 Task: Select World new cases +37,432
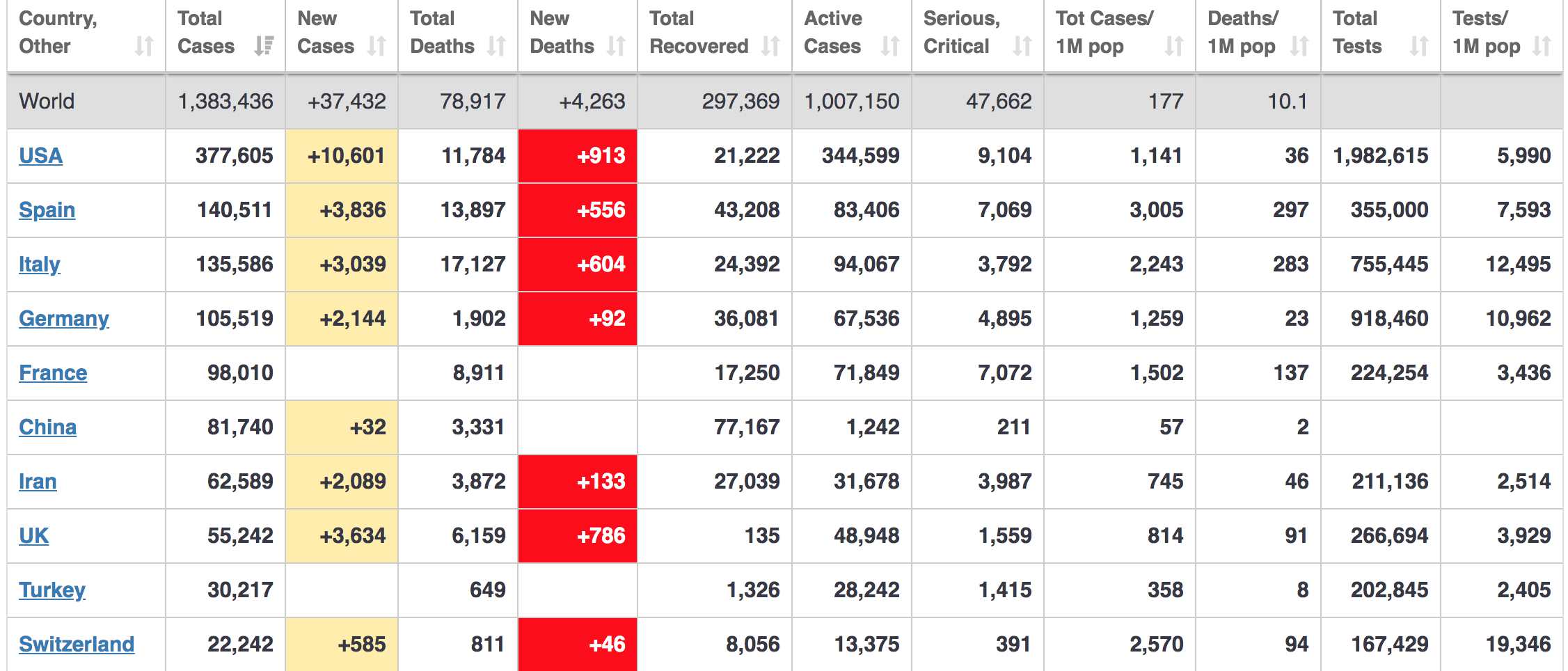(x=347, y=101)
